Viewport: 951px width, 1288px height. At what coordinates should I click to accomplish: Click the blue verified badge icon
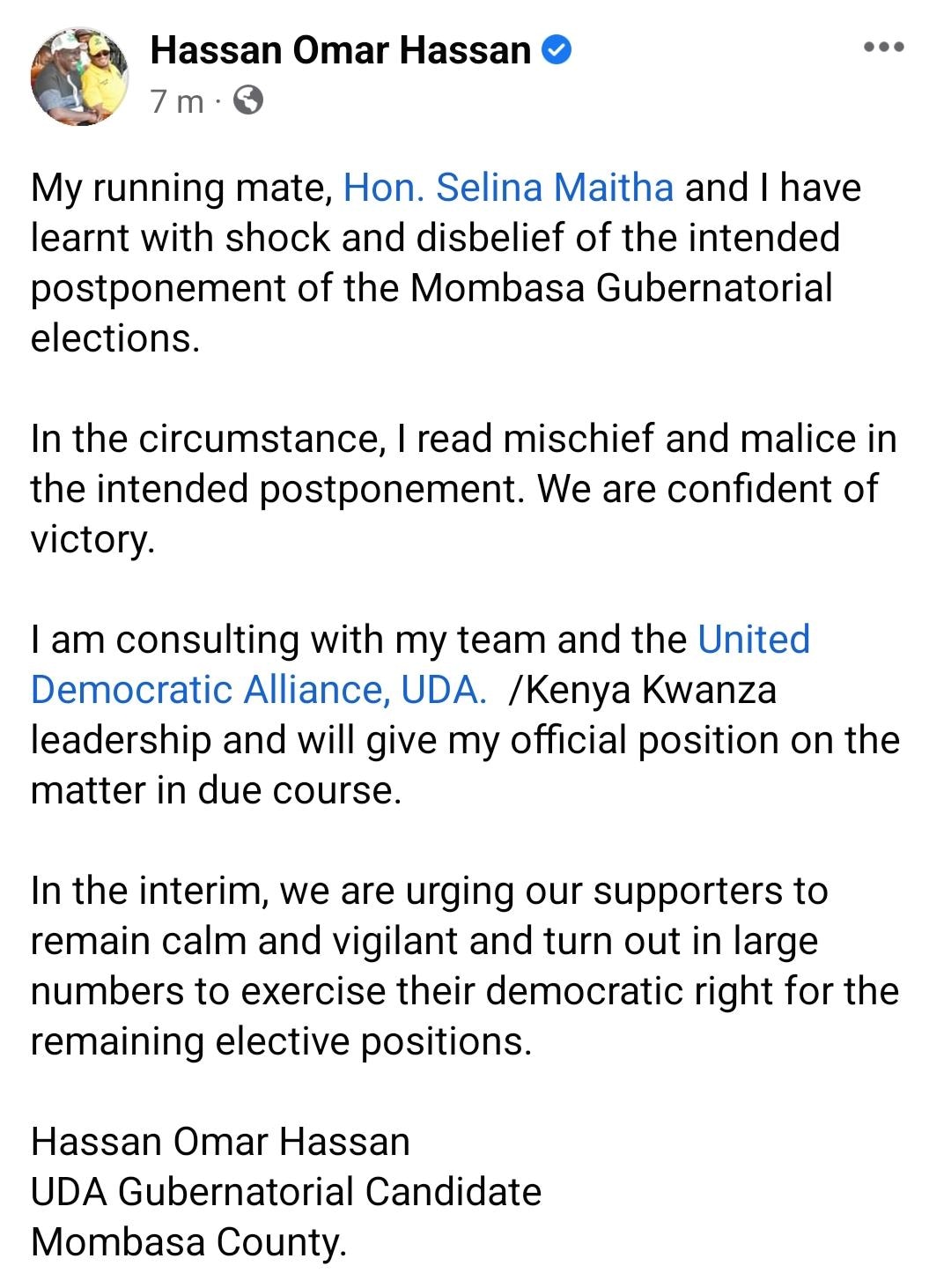556,50
